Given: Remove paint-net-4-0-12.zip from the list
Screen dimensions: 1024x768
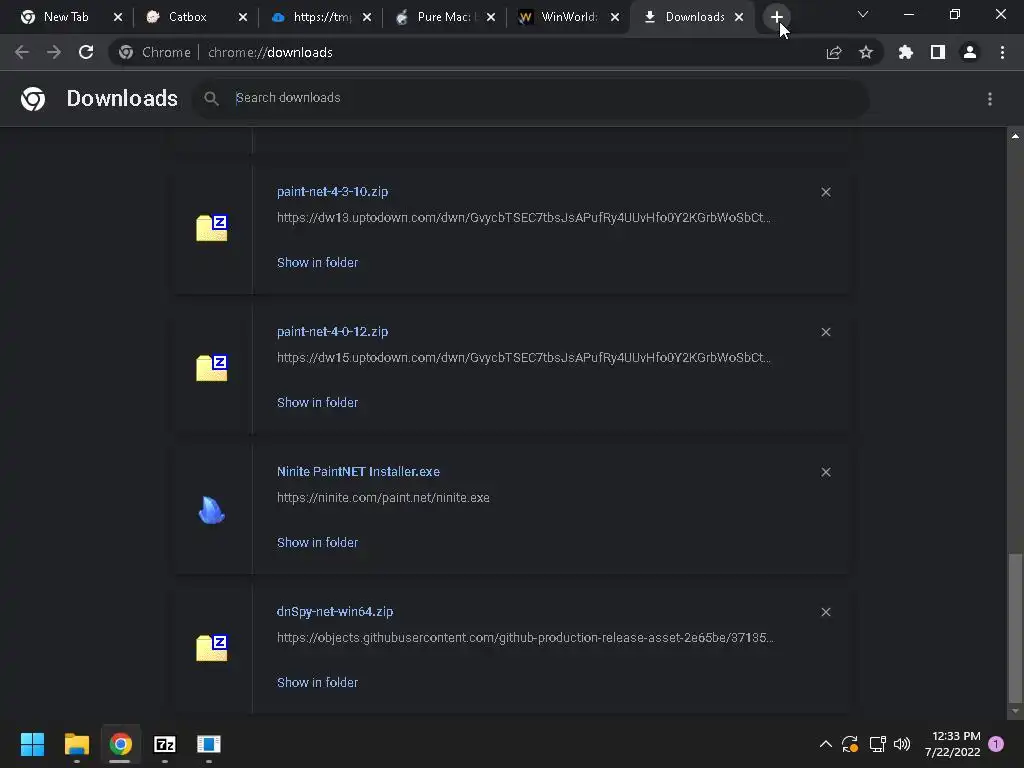Looking at the screenshot, I should [826, 332].
